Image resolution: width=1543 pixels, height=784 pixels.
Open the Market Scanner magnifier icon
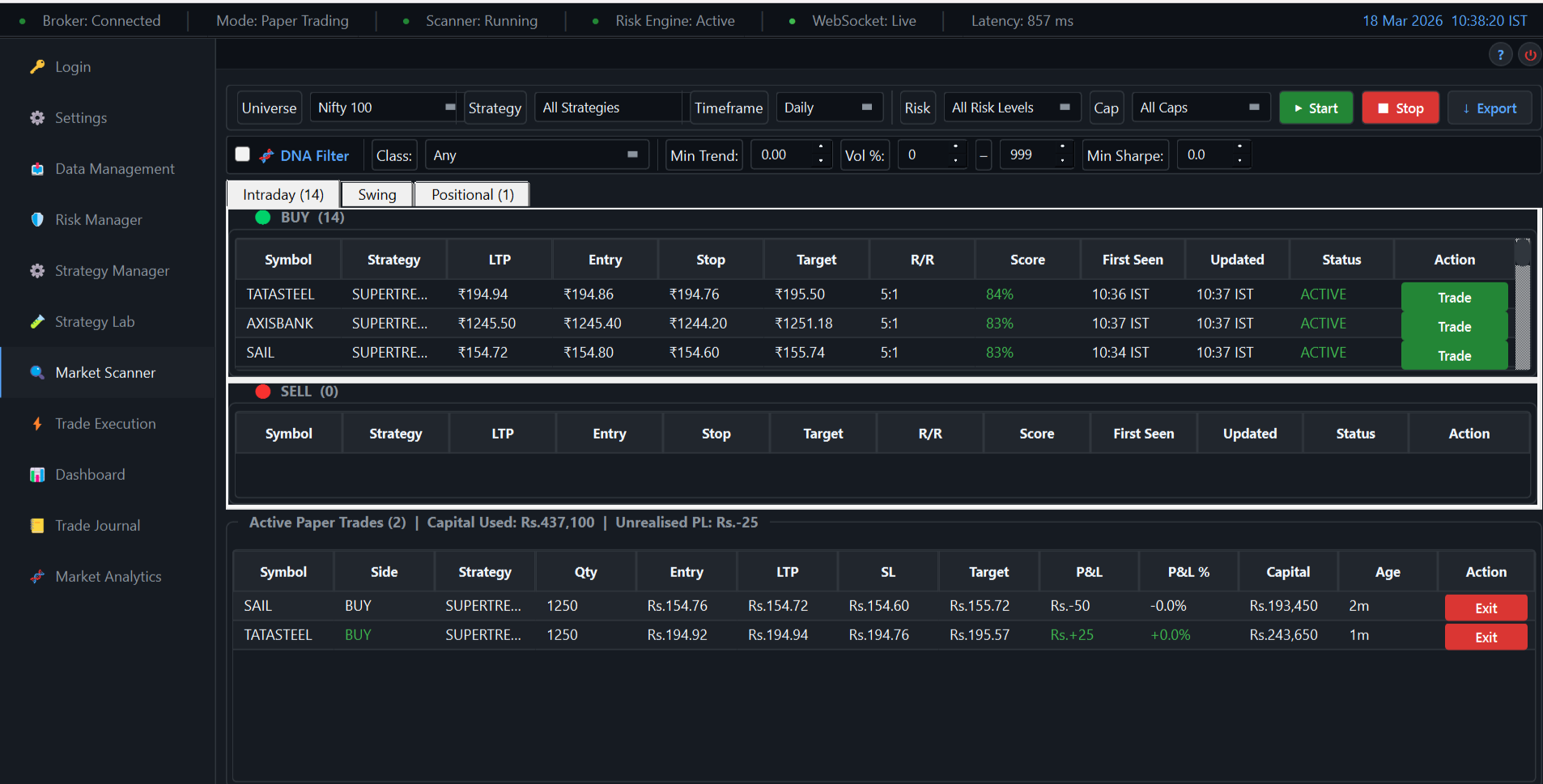click(x=37, y=372)
